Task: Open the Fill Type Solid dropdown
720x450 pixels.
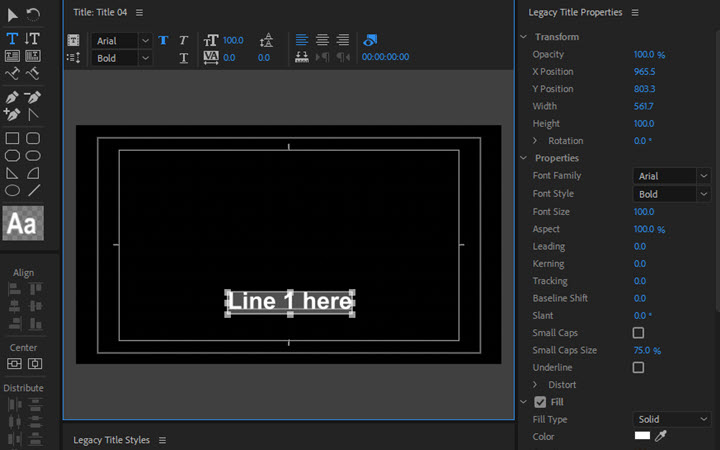Action: point(672,420)
